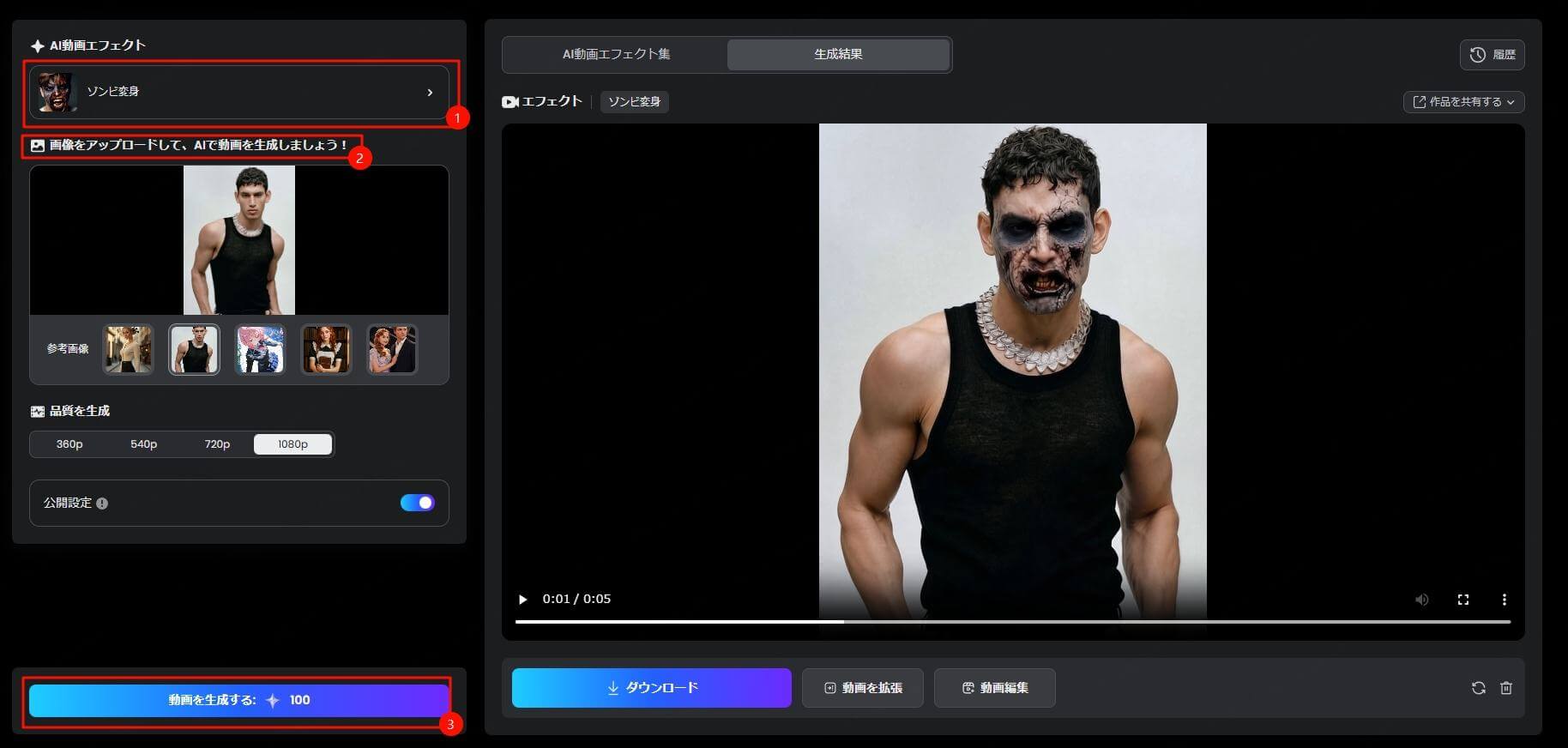Viewport: 1568px width, 748px height.
Task: Click the info icon beside 公開設定
Action: pos(102,504)
